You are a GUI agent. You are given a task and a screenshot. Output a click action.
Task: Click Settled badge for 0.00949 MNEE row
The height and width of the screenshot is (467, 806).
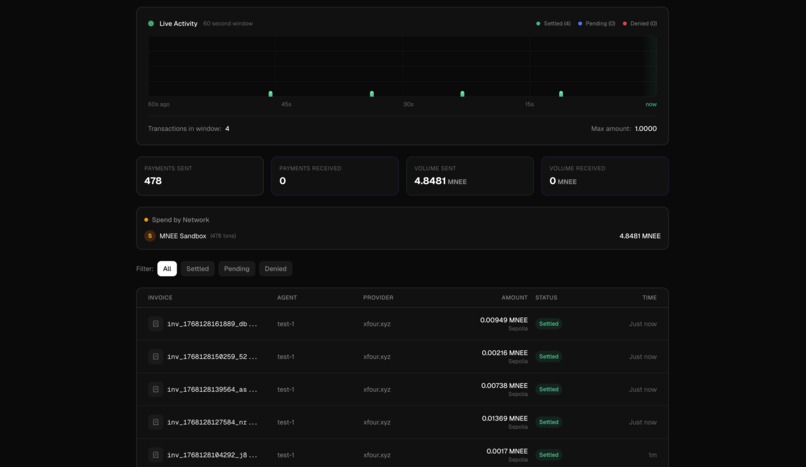point(548,324)
